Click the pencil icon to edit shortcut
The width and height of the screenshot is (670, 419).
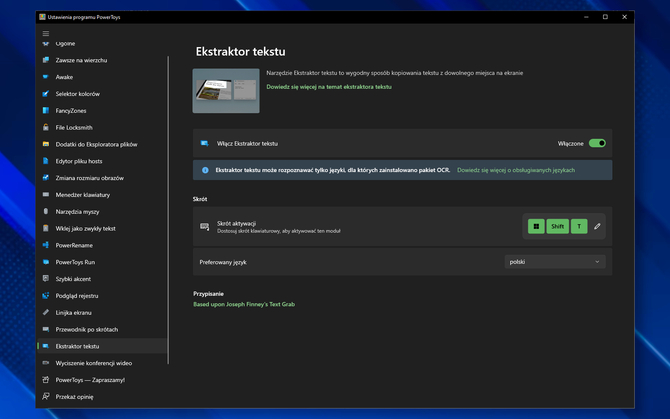pyautogui.click(x=597, y=226)
